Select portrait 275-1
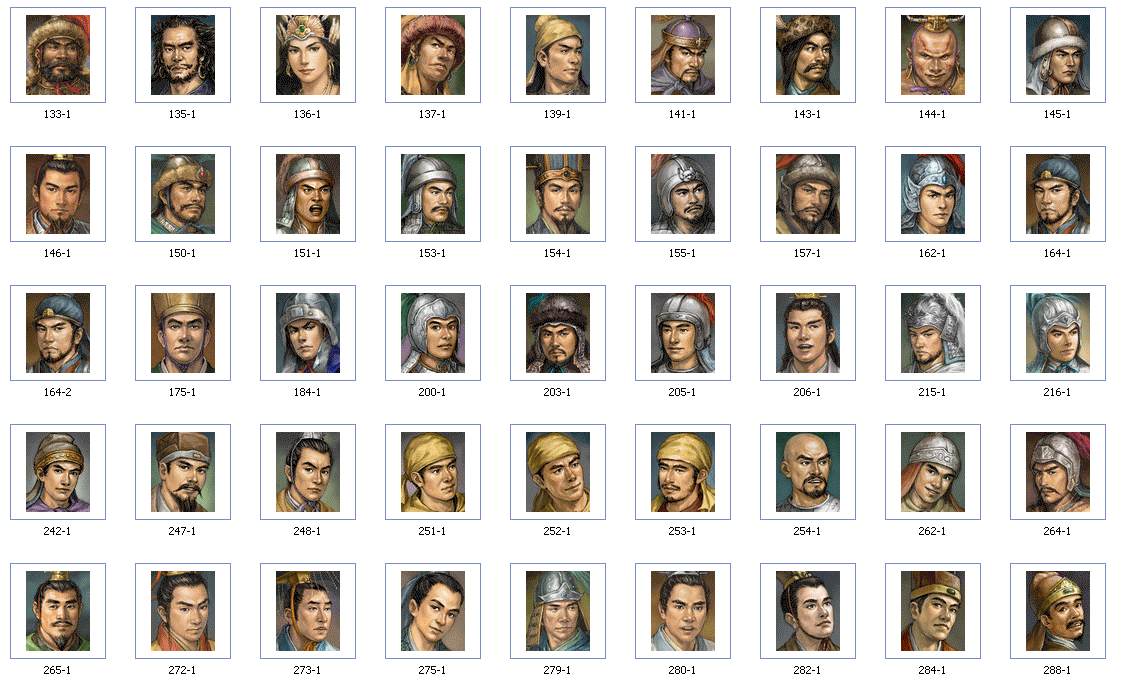Screen dimensions: 1128x685 (x=432, y=611)
